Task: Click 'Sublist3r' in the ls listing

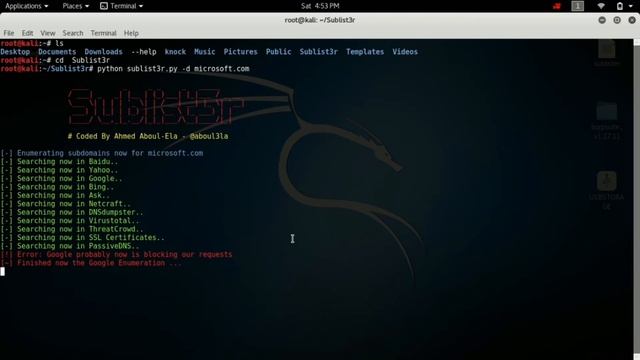Action: pos(318,52)
